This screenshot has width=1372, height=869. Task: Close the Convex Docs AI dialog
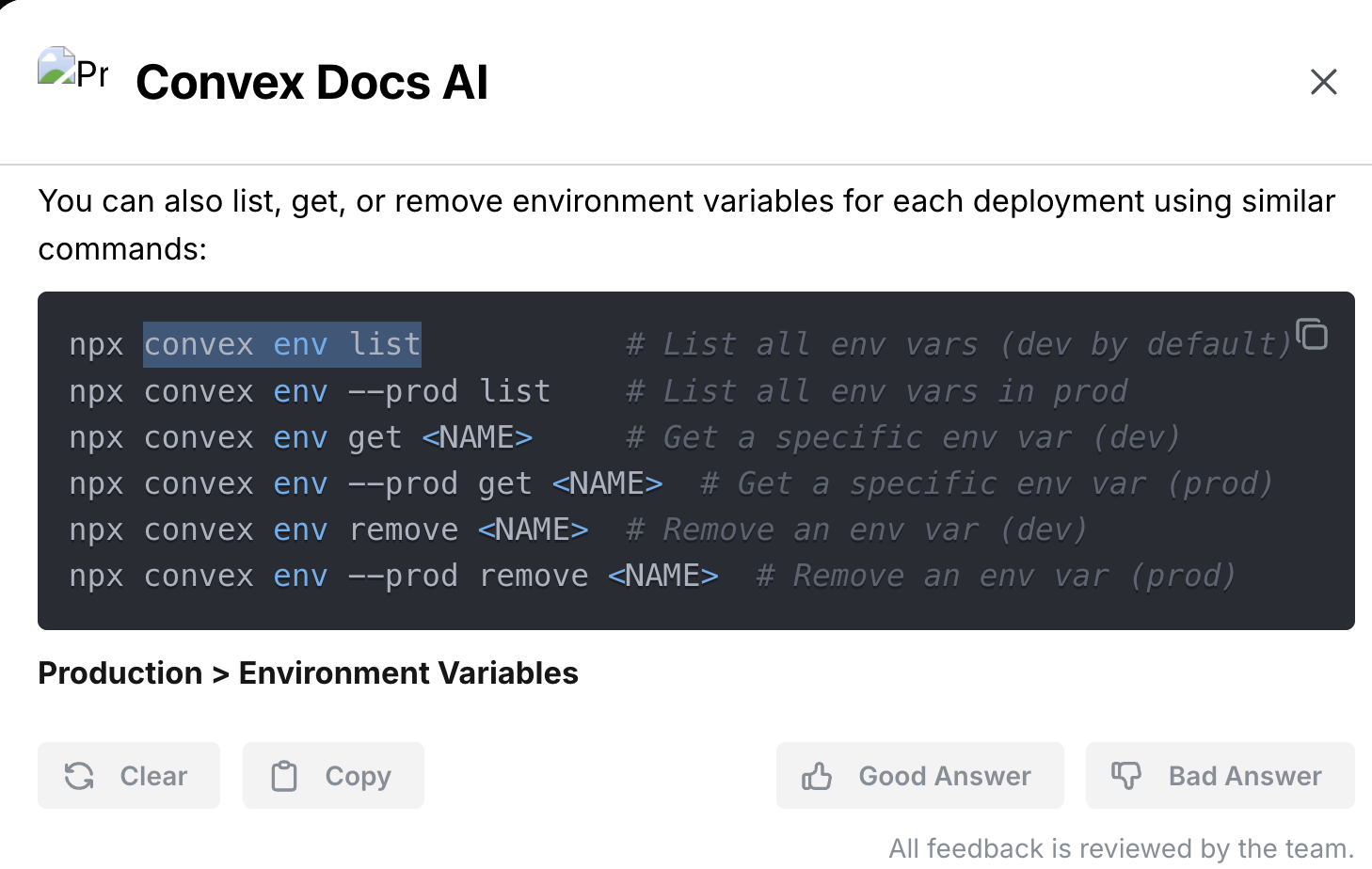[1323, 82]
